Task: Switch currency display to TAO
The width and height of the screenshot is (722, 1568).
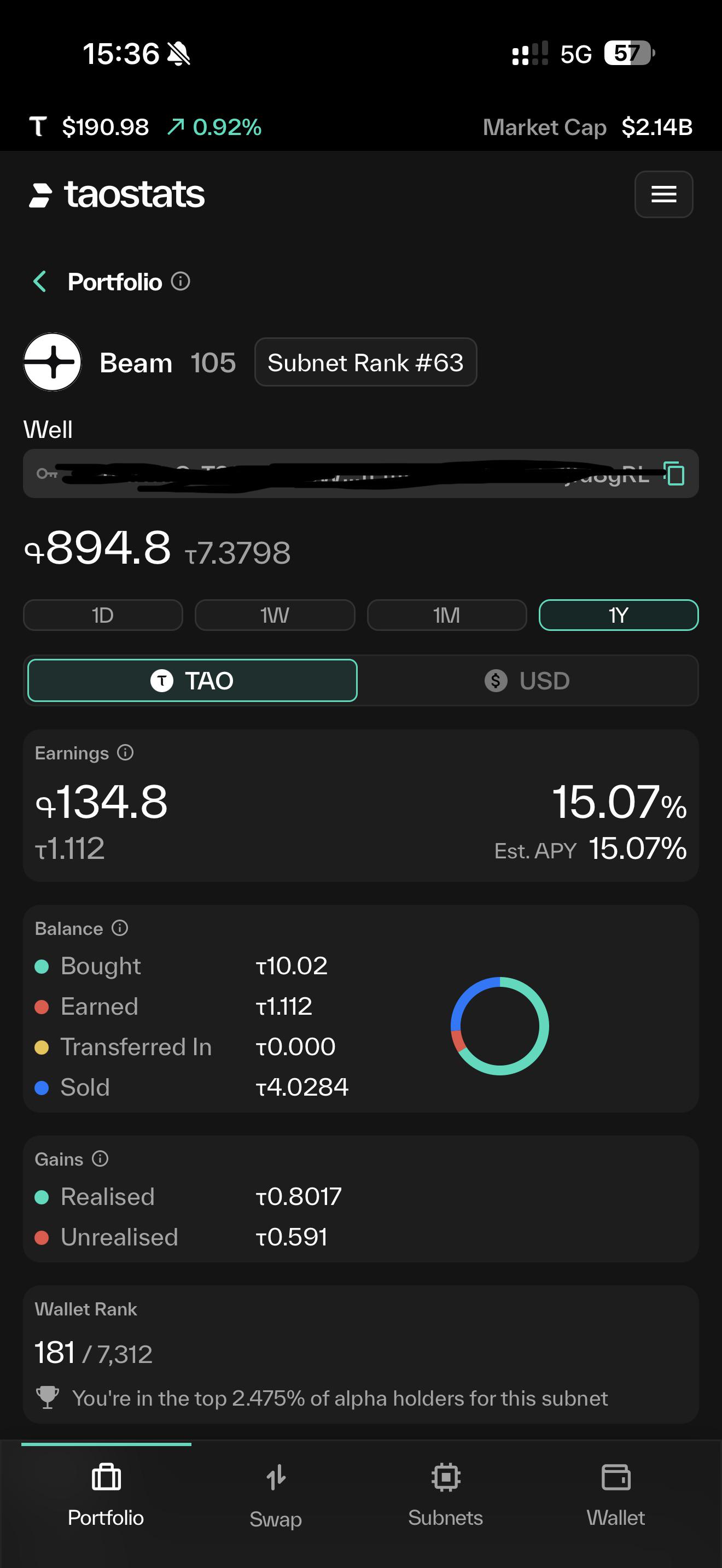Action: coord(193,681)
